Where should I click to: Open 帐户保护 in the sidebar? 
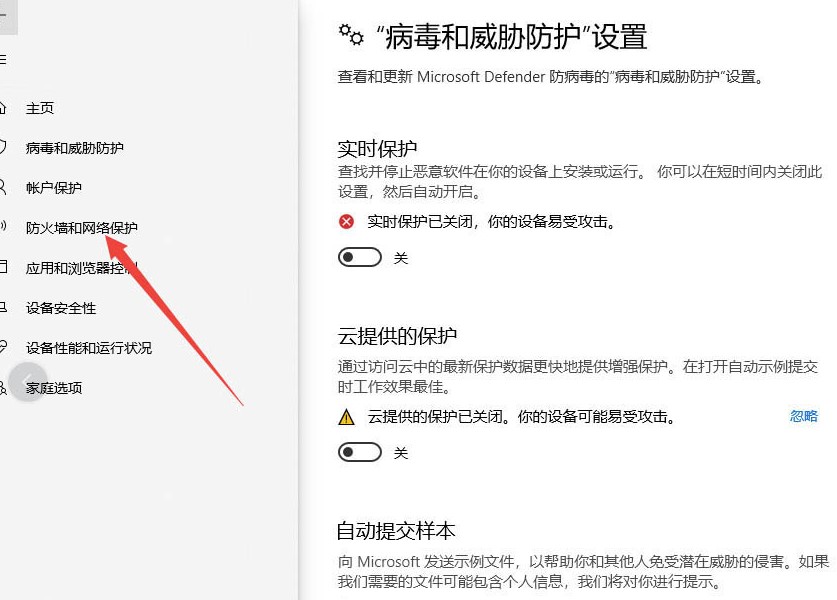tap(54, 188)
